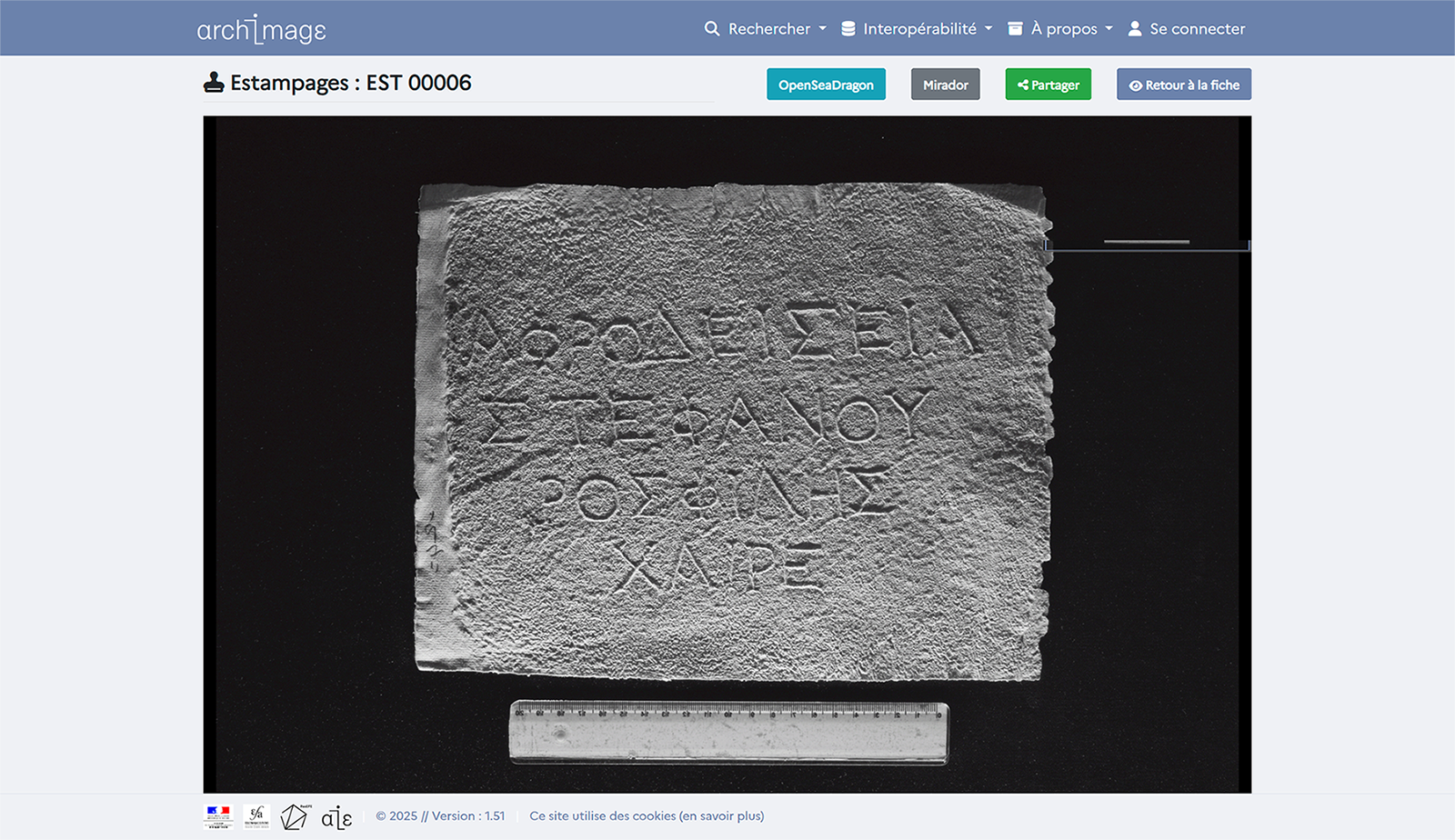Open the À propos dropdown caret
1455x840 pixels.
(1109, 29)
